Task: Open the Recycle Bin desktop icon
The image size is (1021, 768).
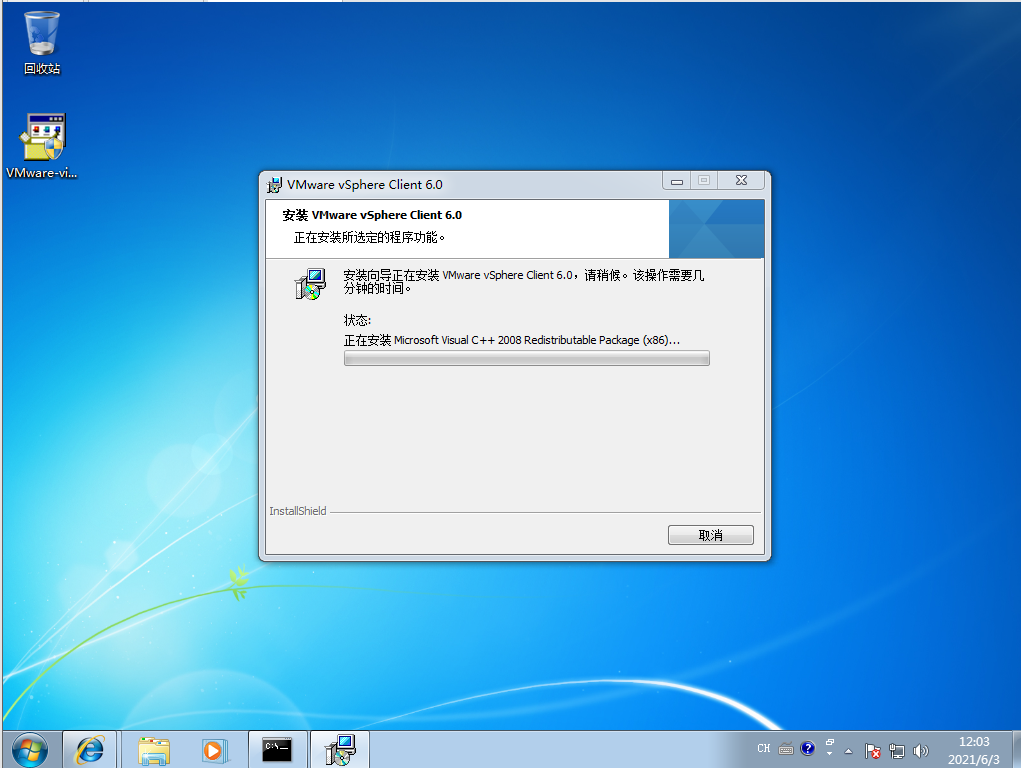Action: (42, 43)
